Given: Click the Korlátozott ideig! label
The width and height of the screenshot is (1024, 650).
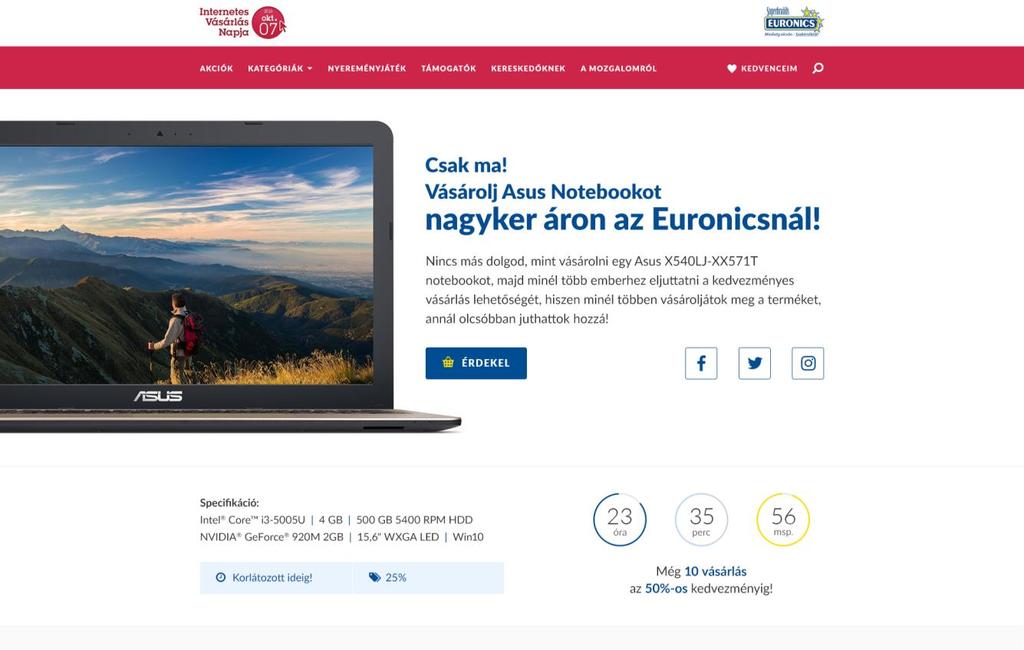Looking at the screenshot, I should 272,577.
